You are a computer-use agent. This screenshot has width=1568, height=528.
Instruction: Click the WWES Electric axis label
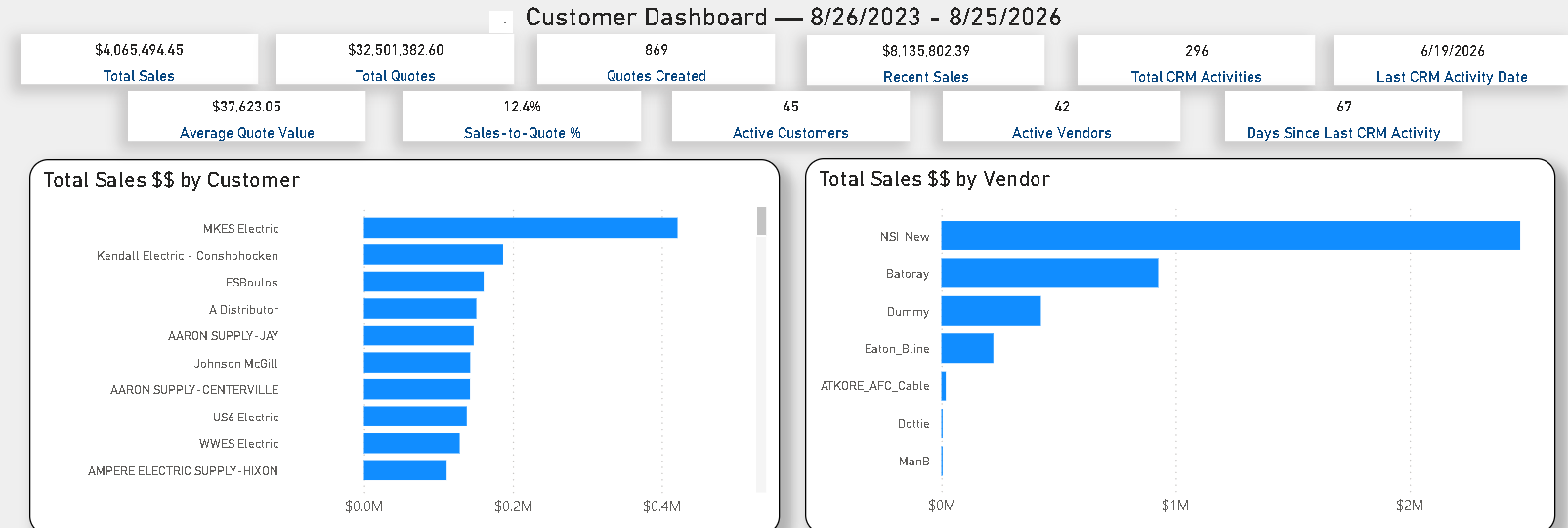[x=239, y=444]
